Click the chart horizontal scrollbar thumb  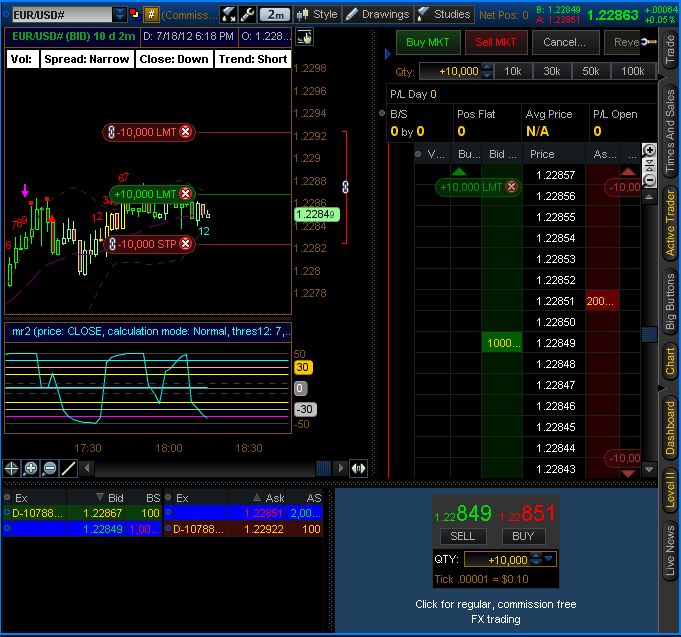coord(323,468)
